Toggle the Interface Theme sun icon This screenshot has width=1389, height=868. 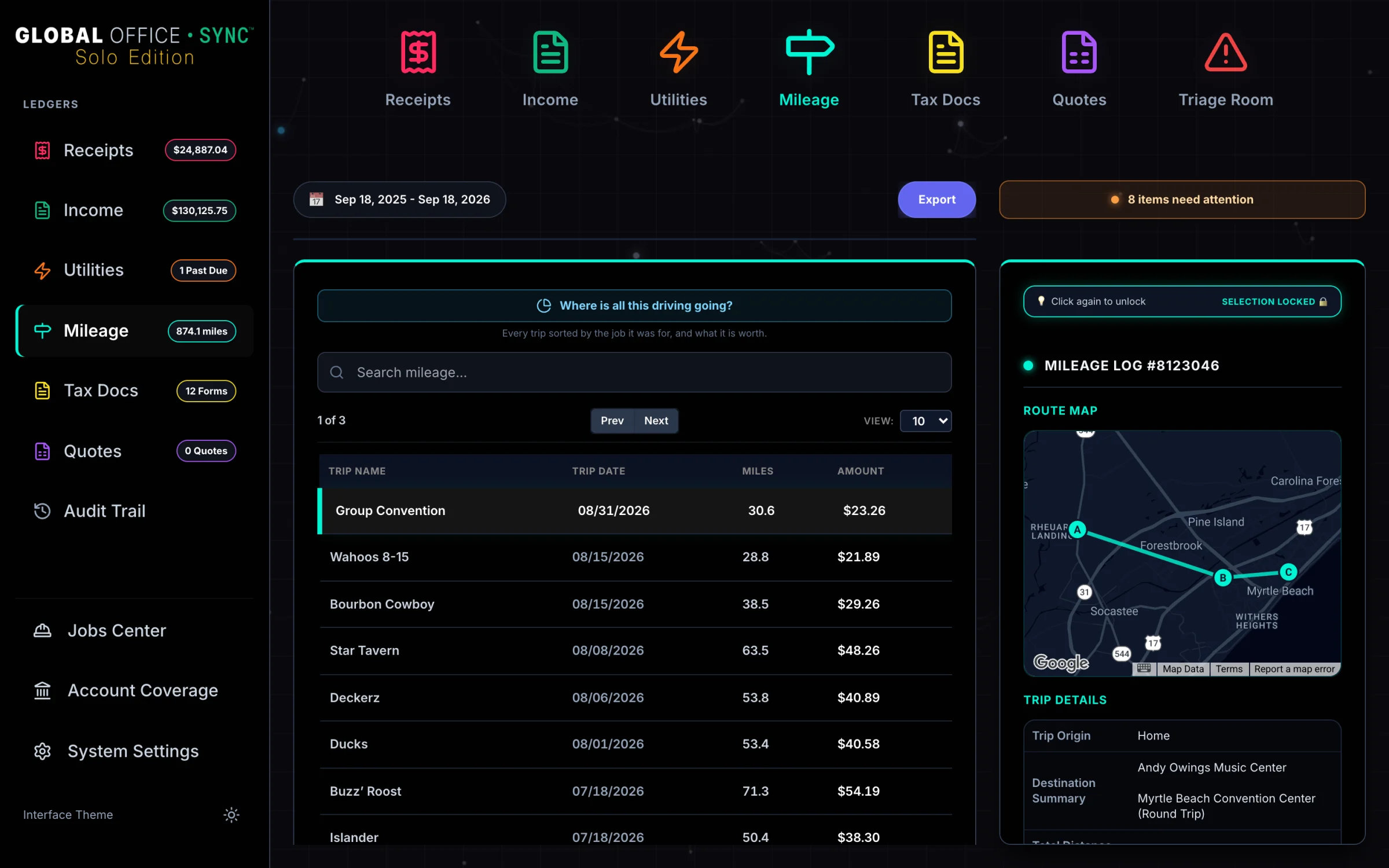[231, 815]
